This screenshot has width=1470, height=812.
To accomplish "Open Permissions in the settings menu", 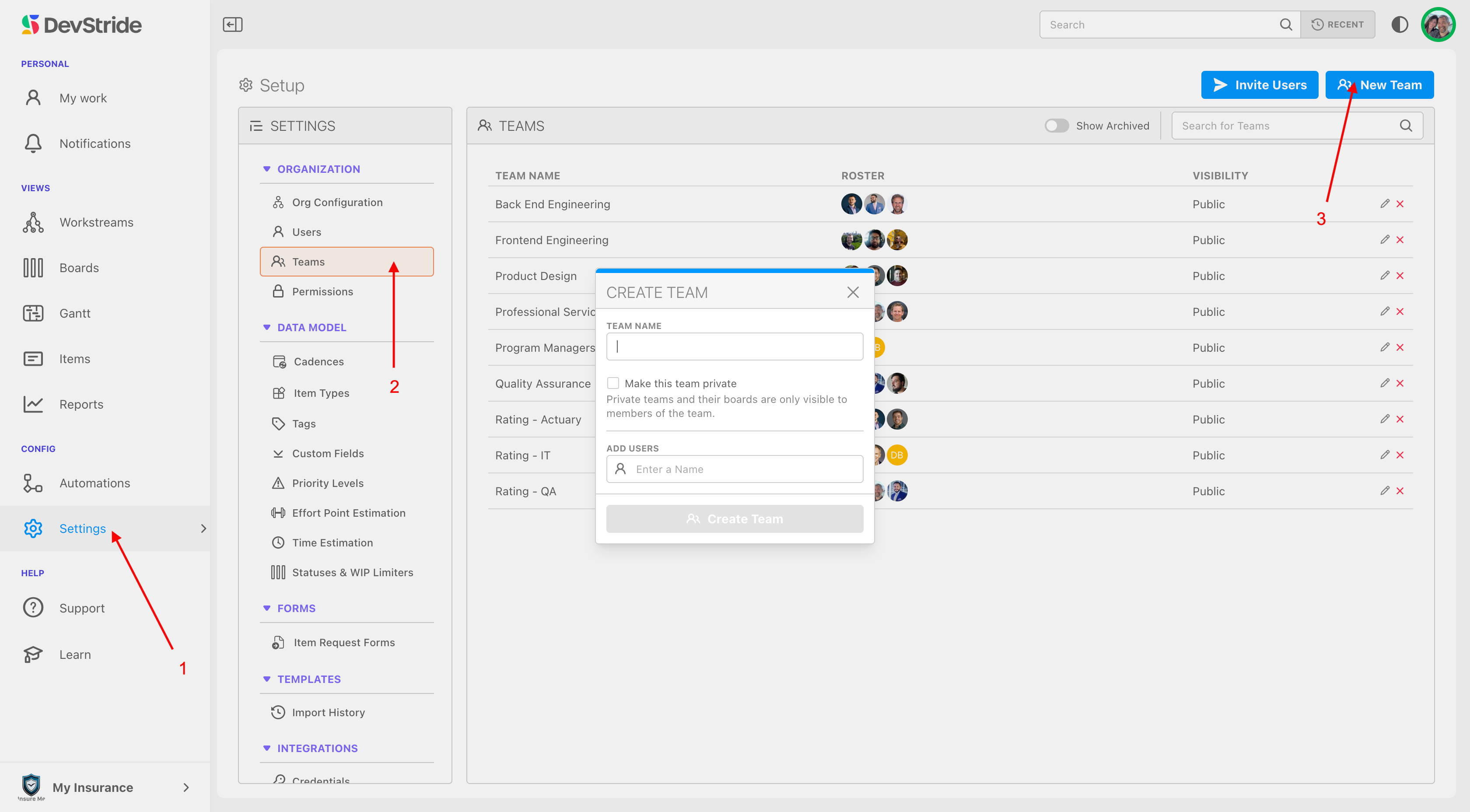I will click(x=322, y=291).
